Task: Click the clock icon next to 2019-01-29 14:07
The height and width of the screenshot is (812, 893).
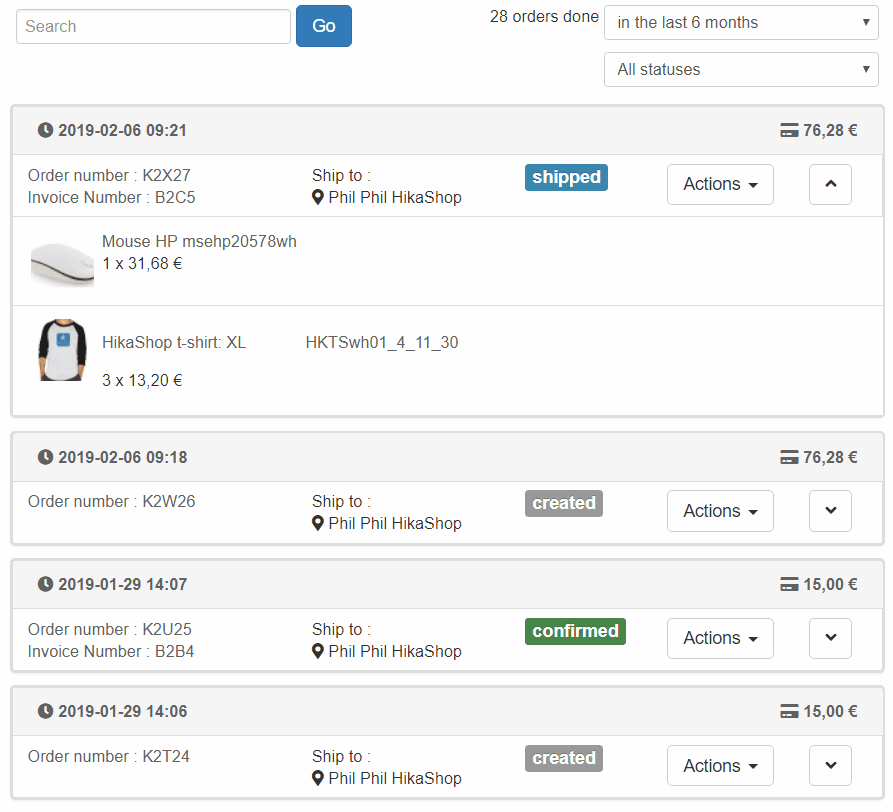Action: click(45, 584)
